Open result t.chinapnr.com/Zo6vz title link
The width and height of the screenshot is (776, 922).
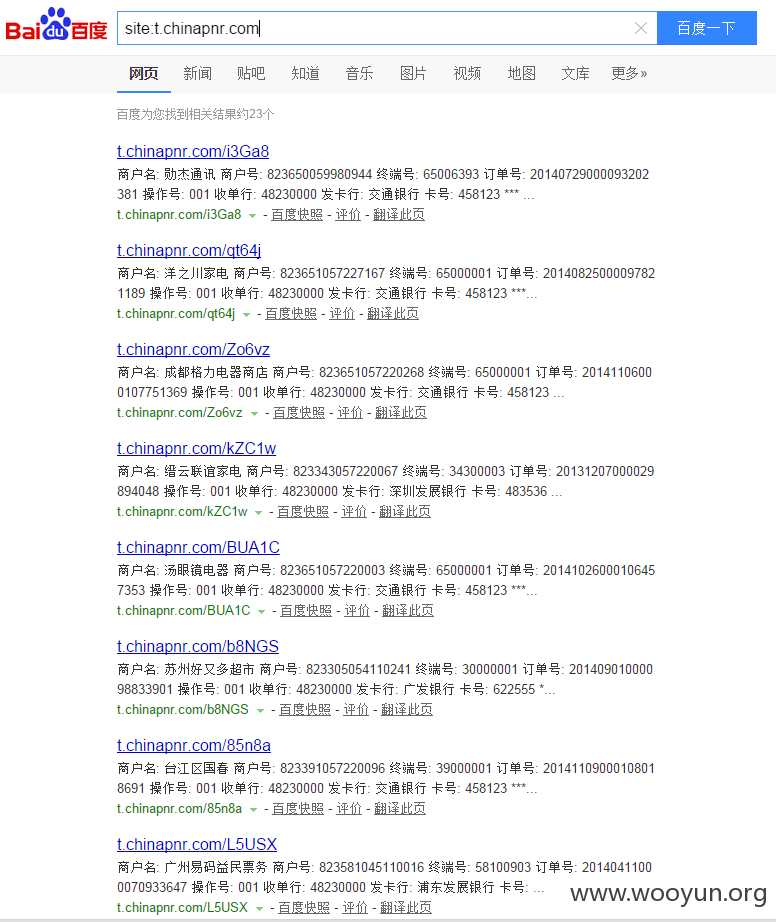point(193,349)
